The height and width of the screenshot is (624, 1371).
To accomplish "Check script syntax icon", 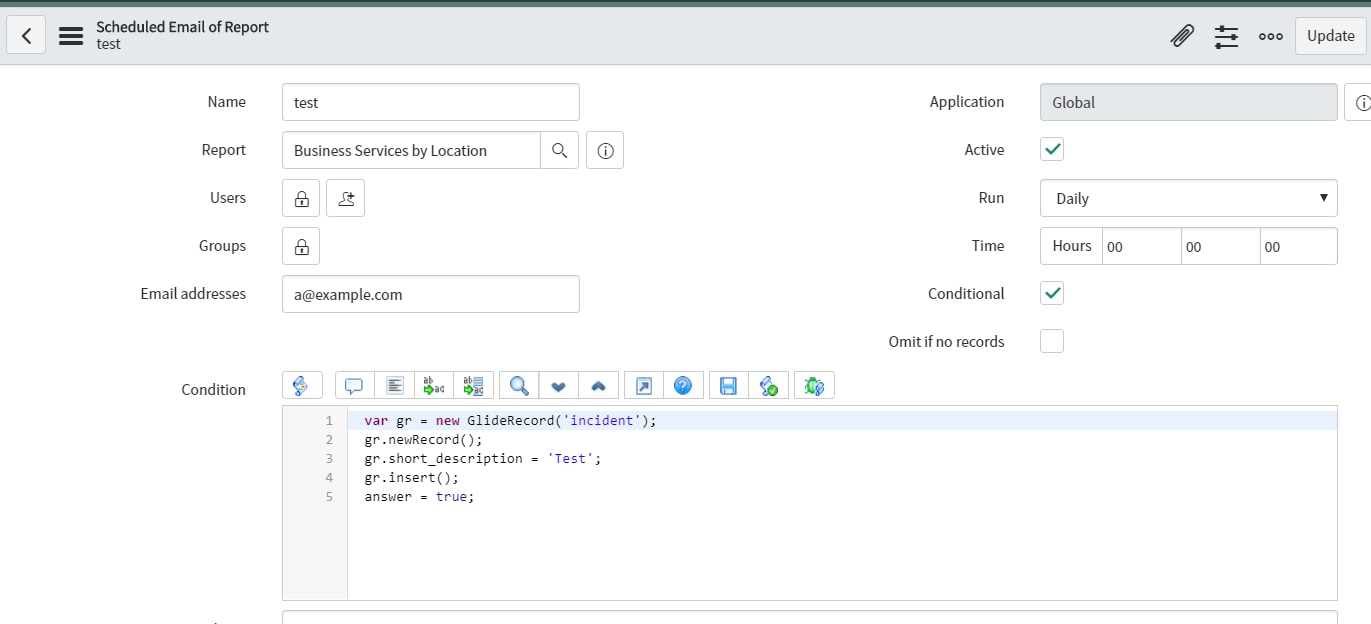I will click(769, 385).
